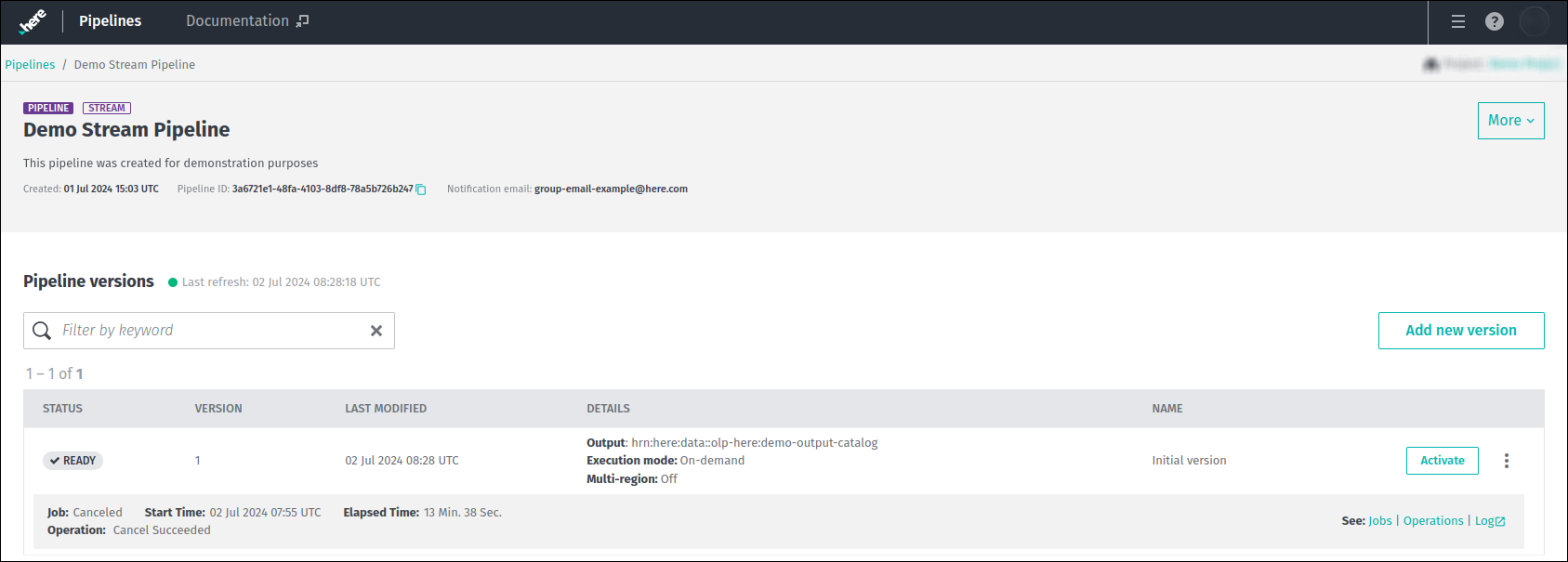Focus the Filter by keyword field
1568x562 pixels.
[209, 331]
